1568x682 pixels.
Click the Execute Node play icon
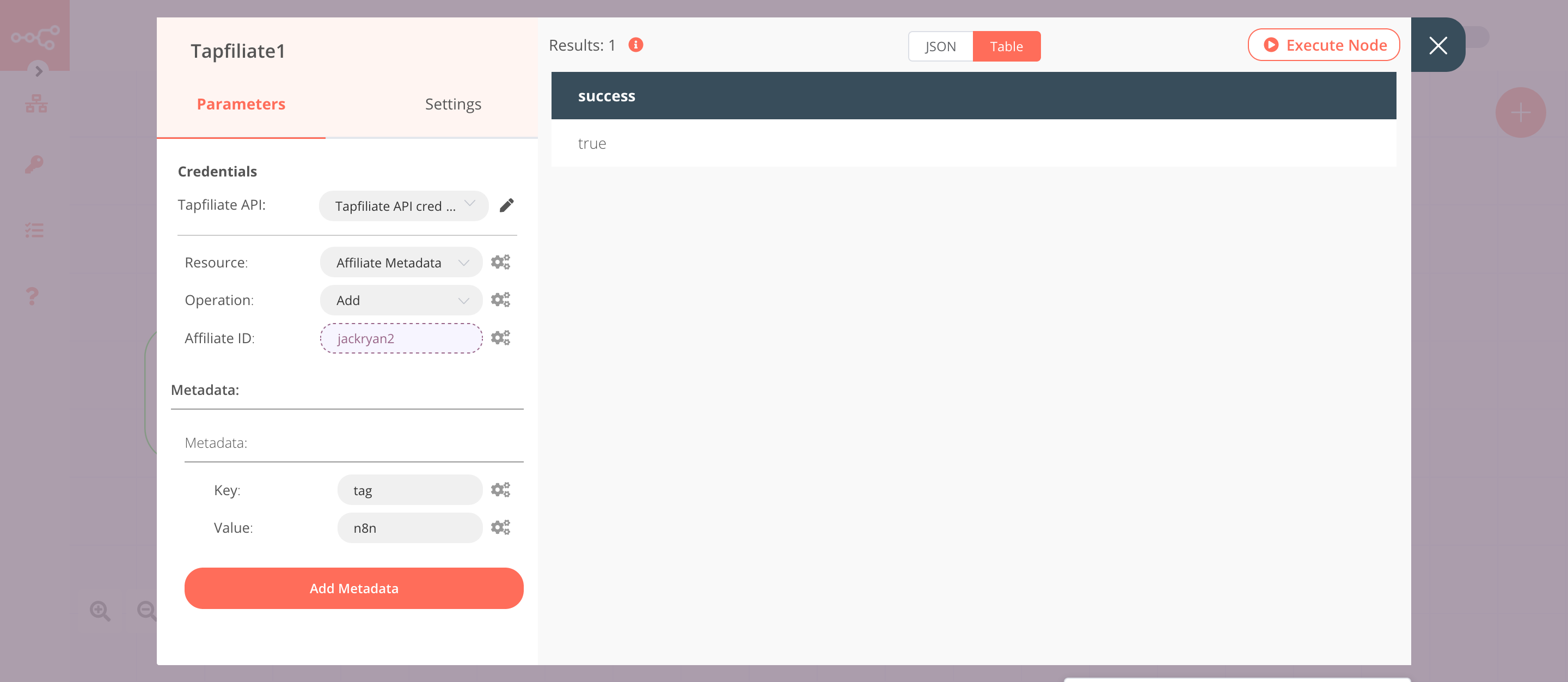tap(1270, 44)
